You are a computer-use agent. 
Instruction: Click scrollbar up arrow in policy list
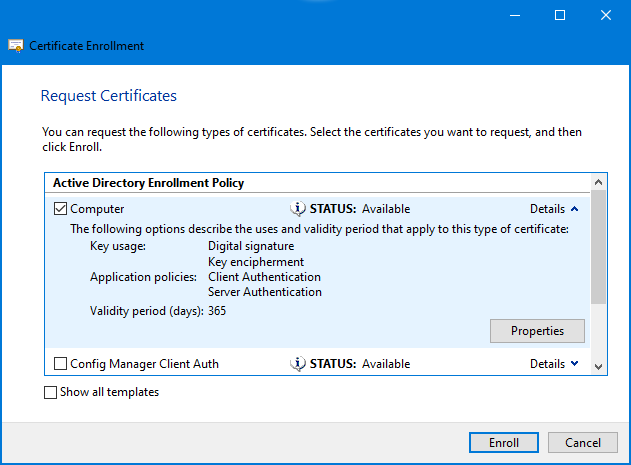598,182
